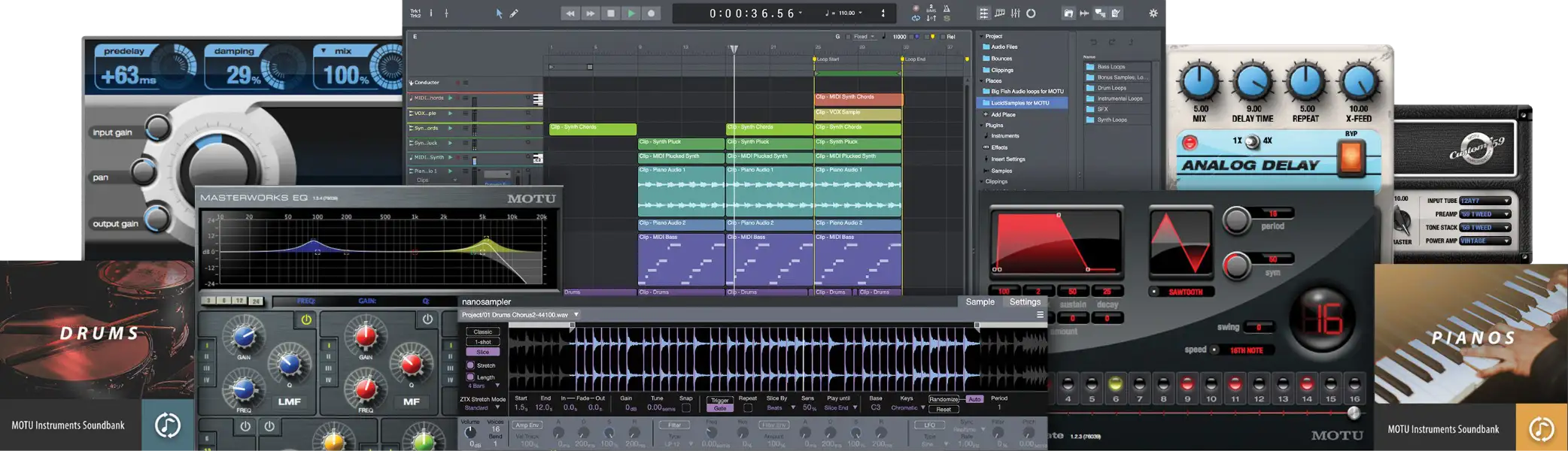Click the track info 'i' icon

tap(431, 13)
